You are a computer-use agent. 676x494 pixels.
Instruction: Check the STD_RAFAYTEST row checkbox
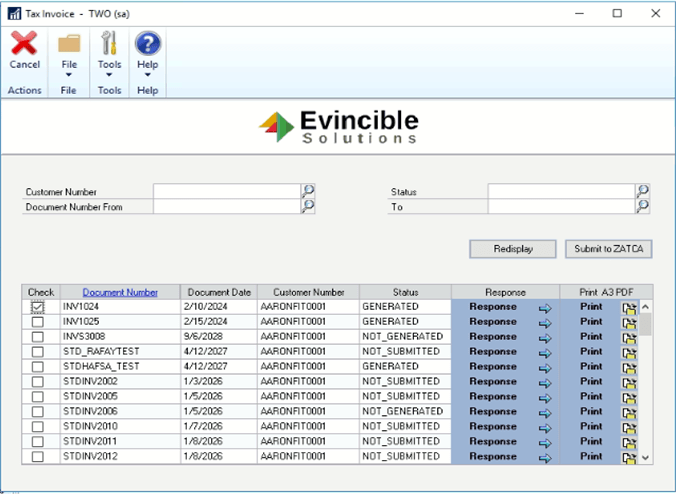point(38,352)
